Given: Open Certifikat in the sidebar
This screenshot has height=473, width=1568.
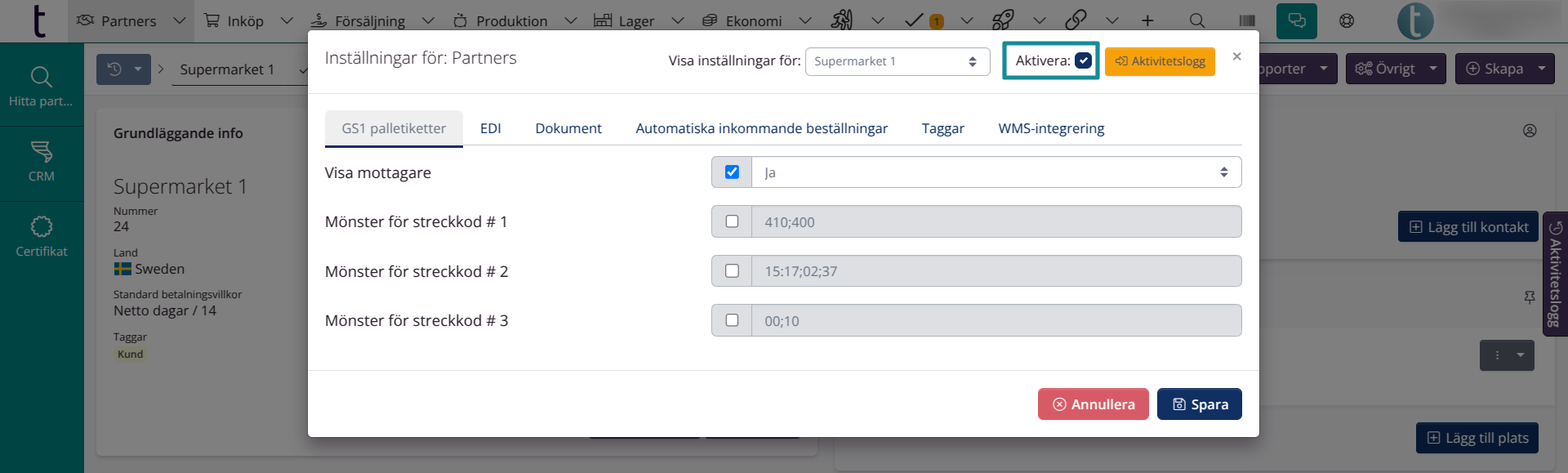Looking at the screenshot, I should coord(41,237).
